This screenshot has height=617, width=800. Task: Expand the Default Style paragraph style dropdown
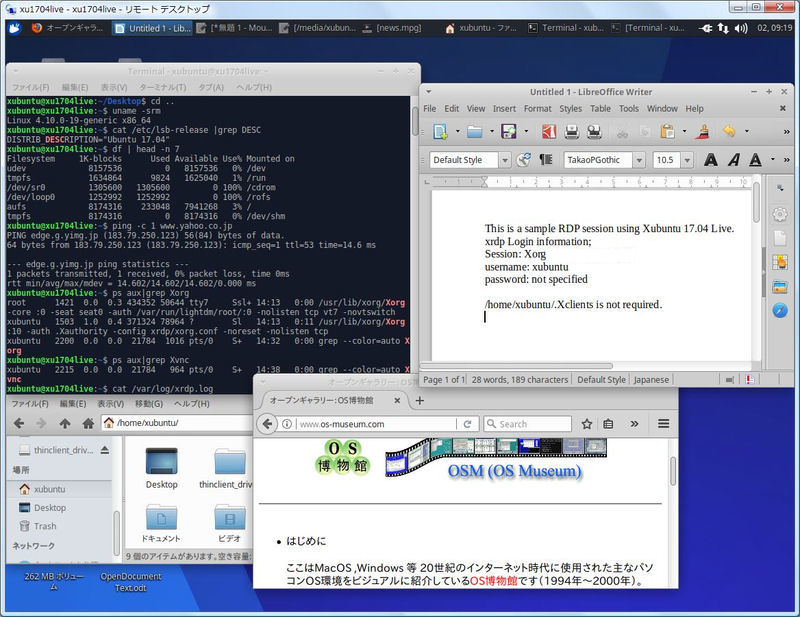[505, 160]
